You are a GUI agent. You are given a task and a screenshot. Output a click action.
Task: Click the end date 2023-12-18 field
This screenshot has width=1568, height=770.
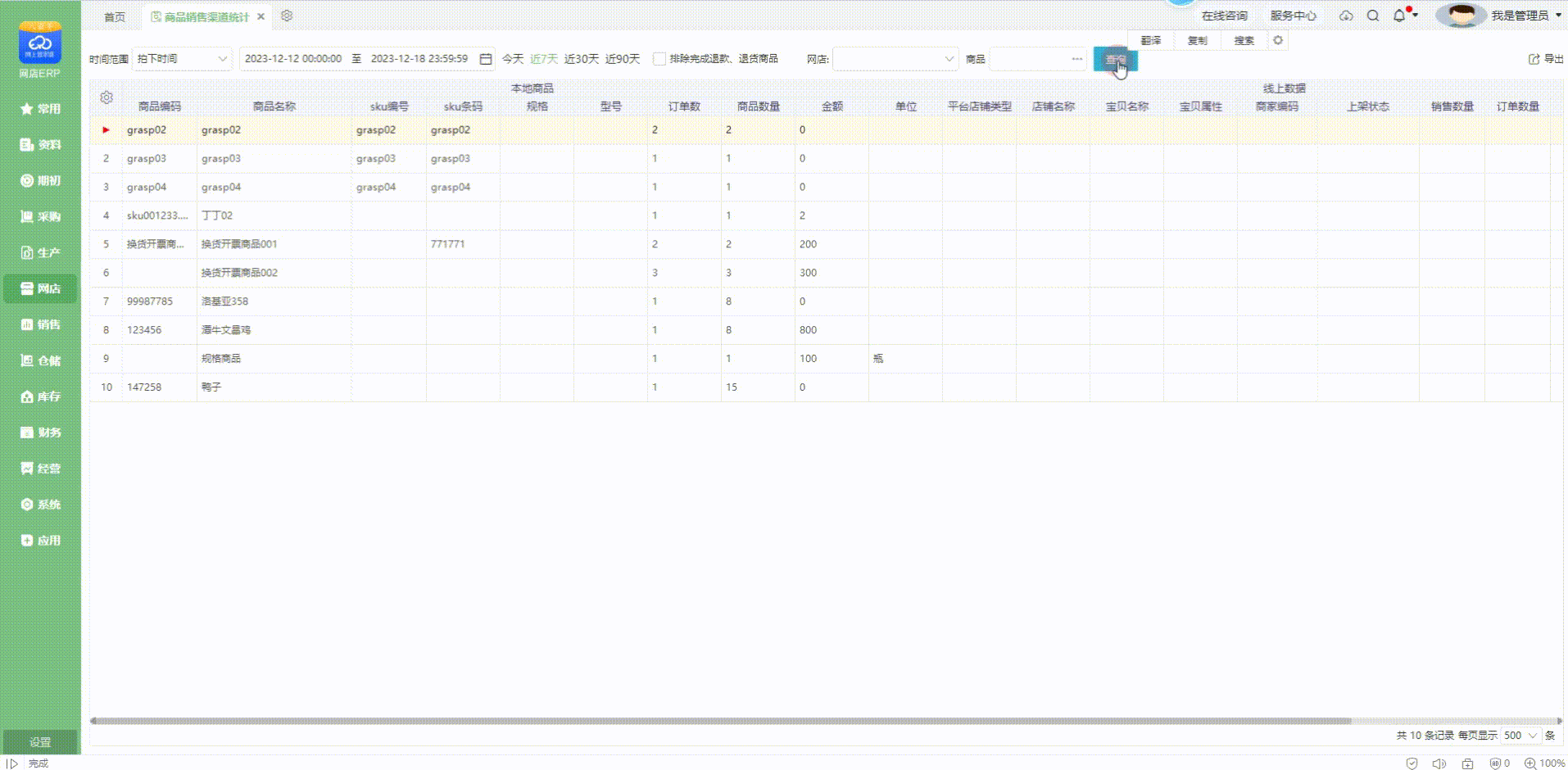pos(419,59)
